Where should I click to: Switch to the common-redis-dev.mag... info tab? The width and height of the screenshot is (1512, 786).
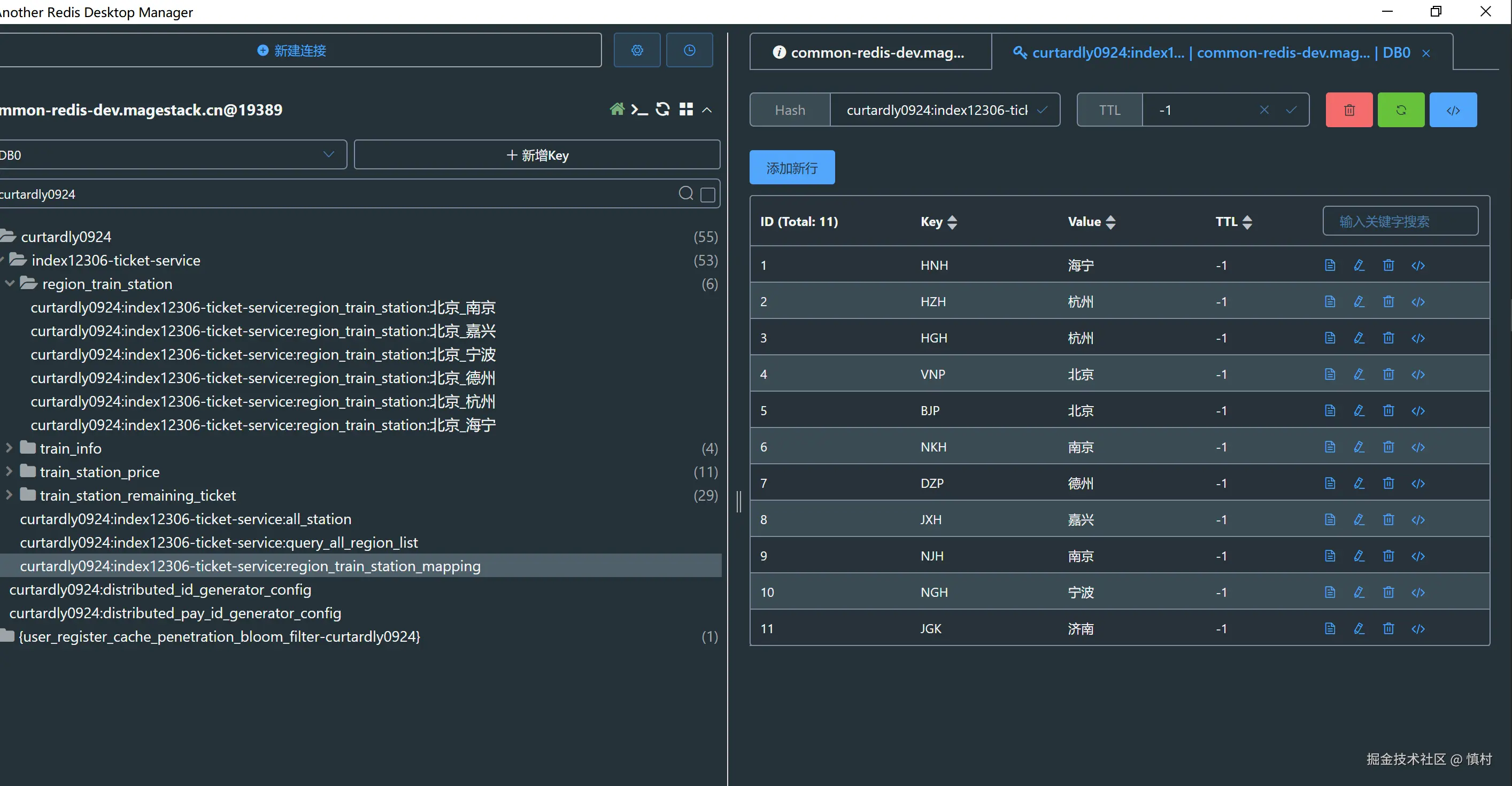tap(870, 53)
